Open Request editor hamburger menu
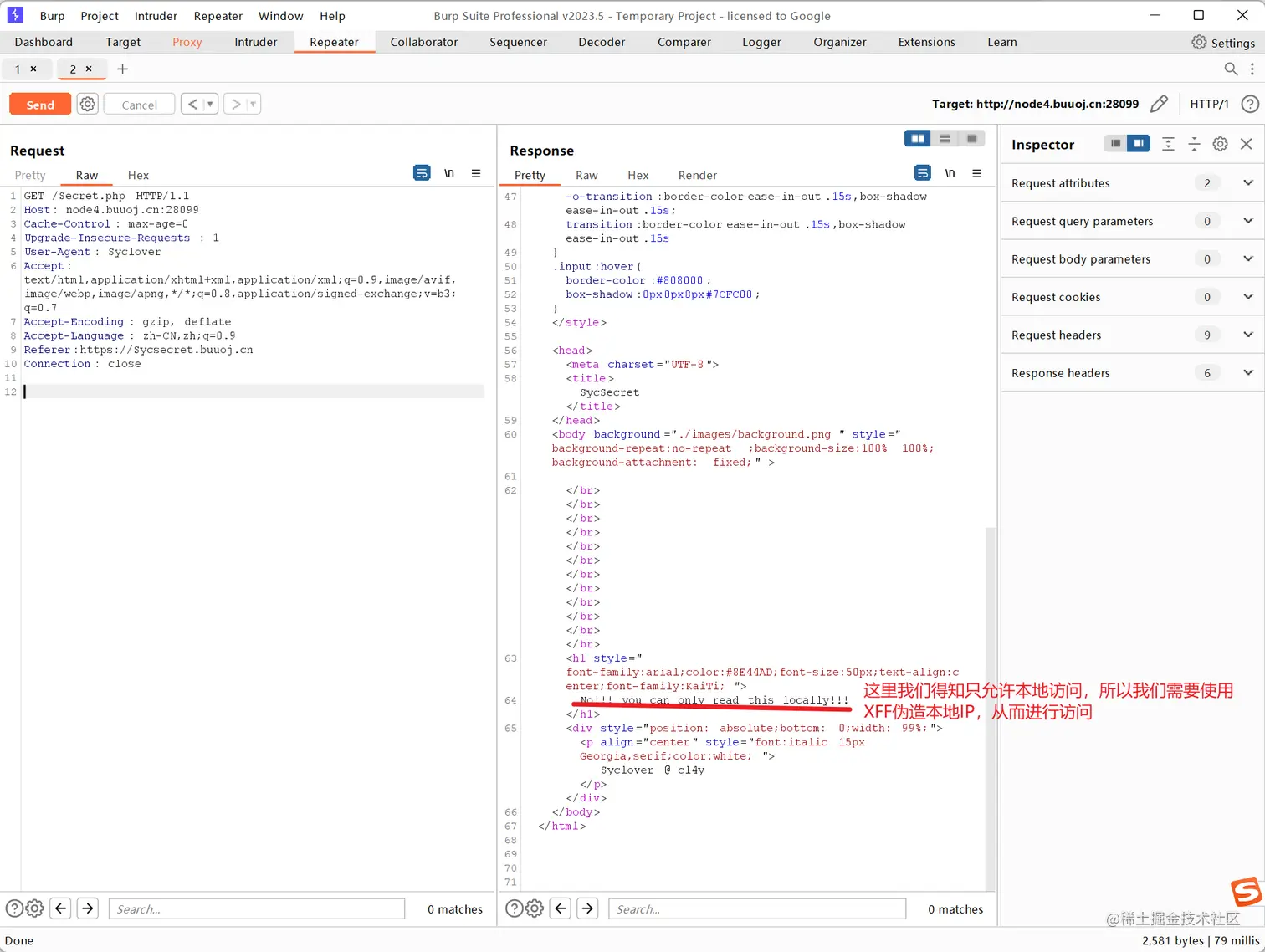The height and width of the screenshot is (952, 1265). click(x=476, y=173)
